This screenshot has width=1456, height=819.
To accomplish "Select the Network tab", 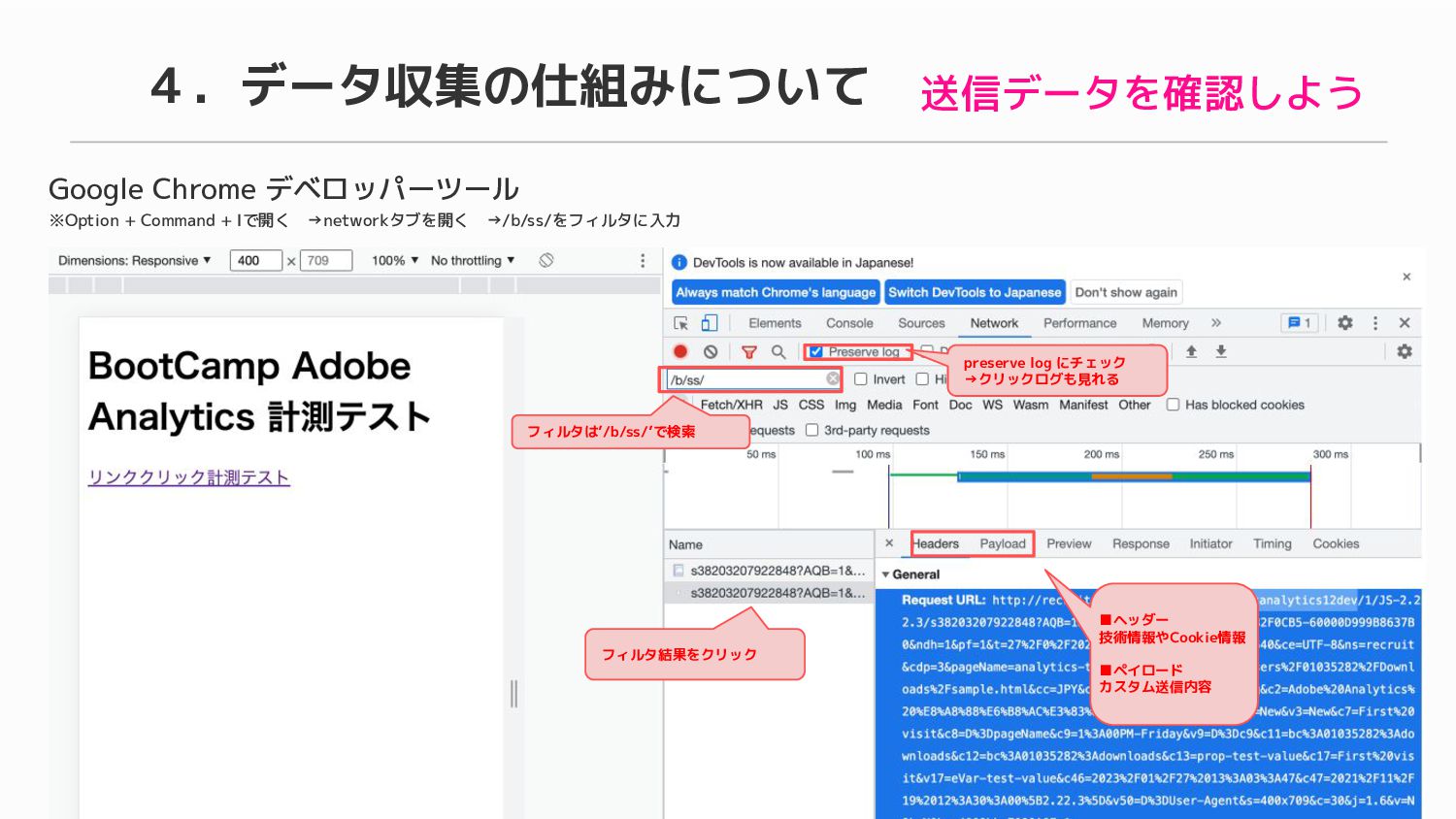I will 994,323.
